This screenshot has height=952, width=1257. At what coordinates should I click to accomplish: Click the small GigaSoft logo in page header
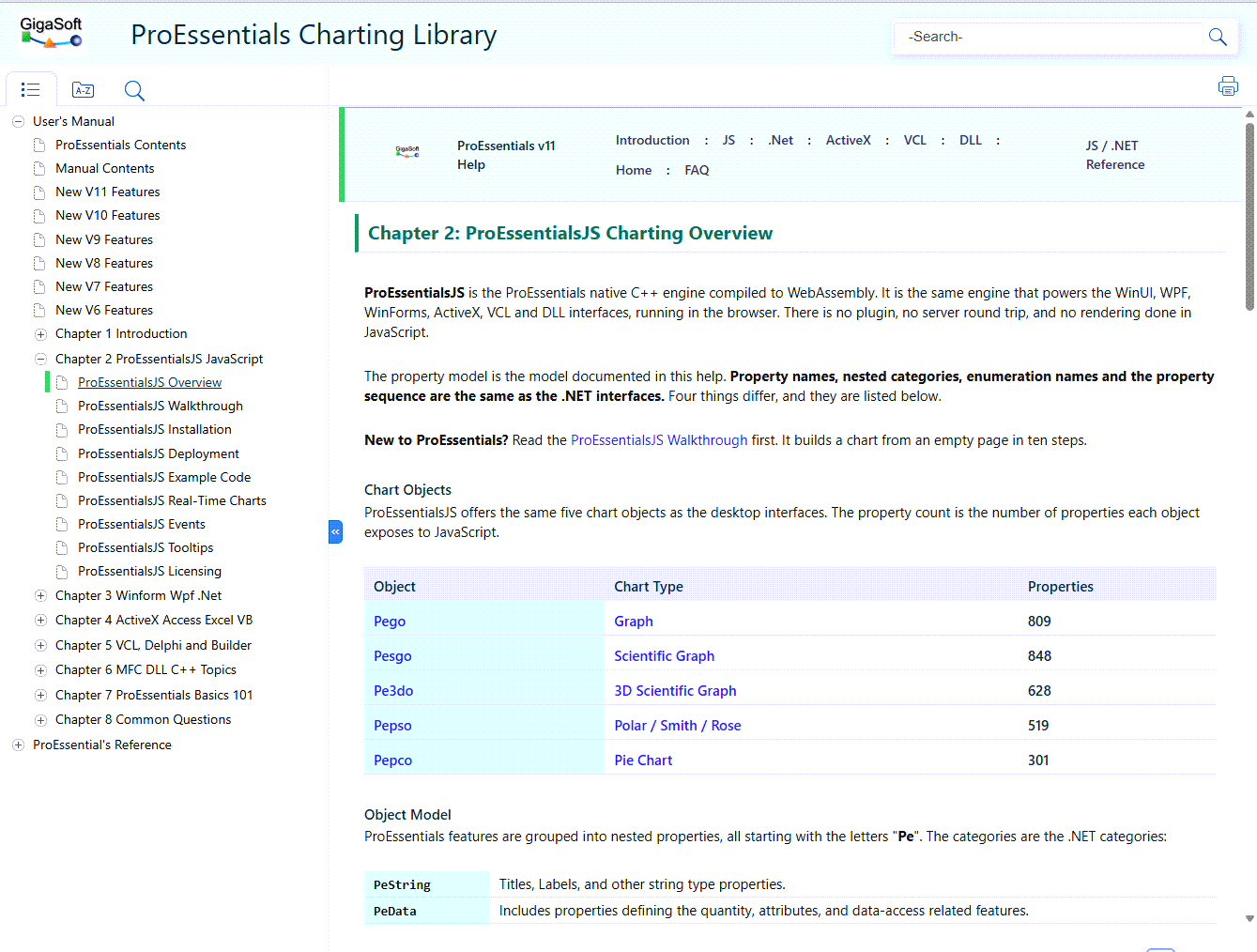(407, 150)
